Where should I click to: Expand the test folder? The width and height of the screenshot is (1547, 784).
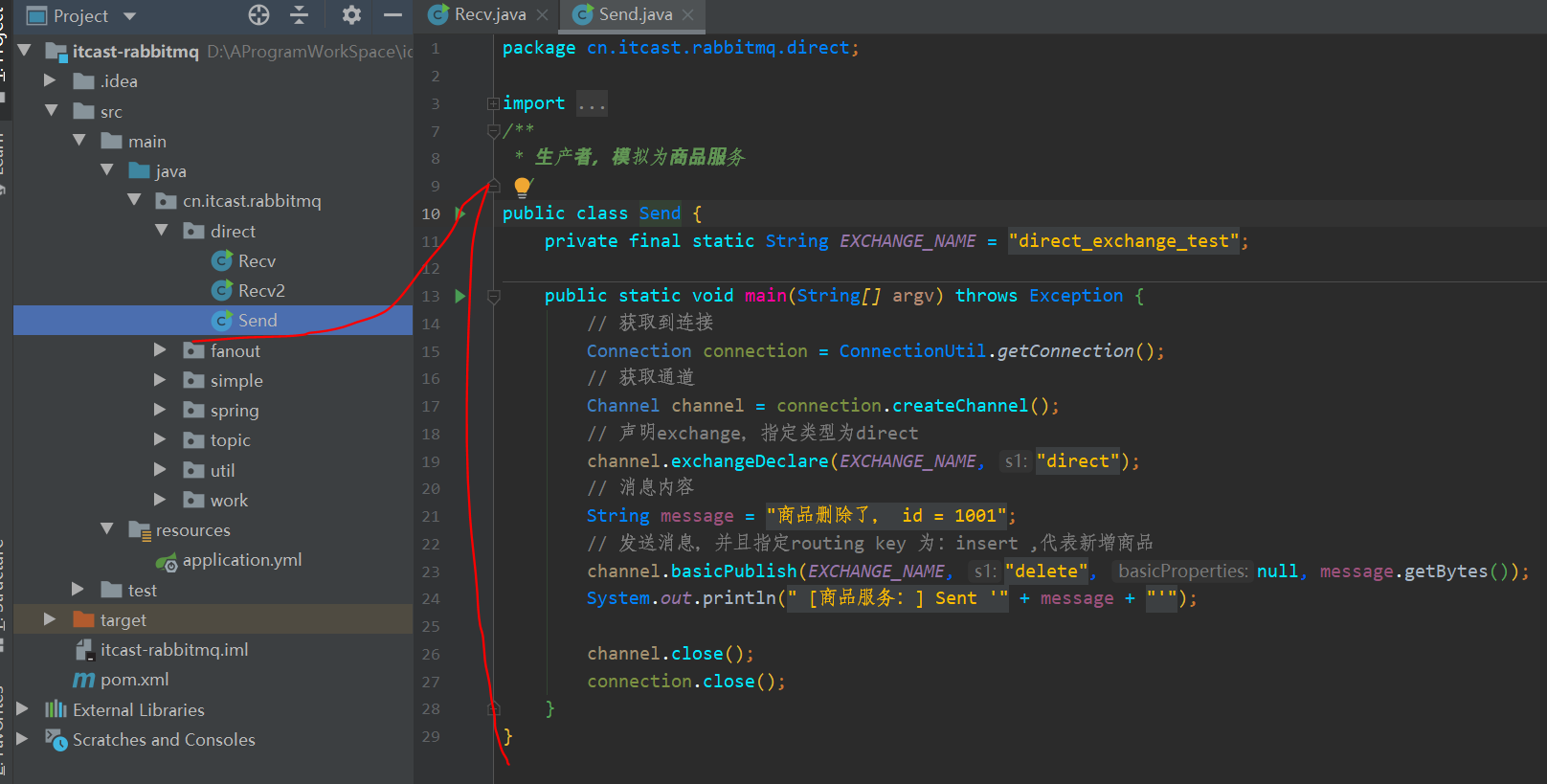click(x=78, y=590)
